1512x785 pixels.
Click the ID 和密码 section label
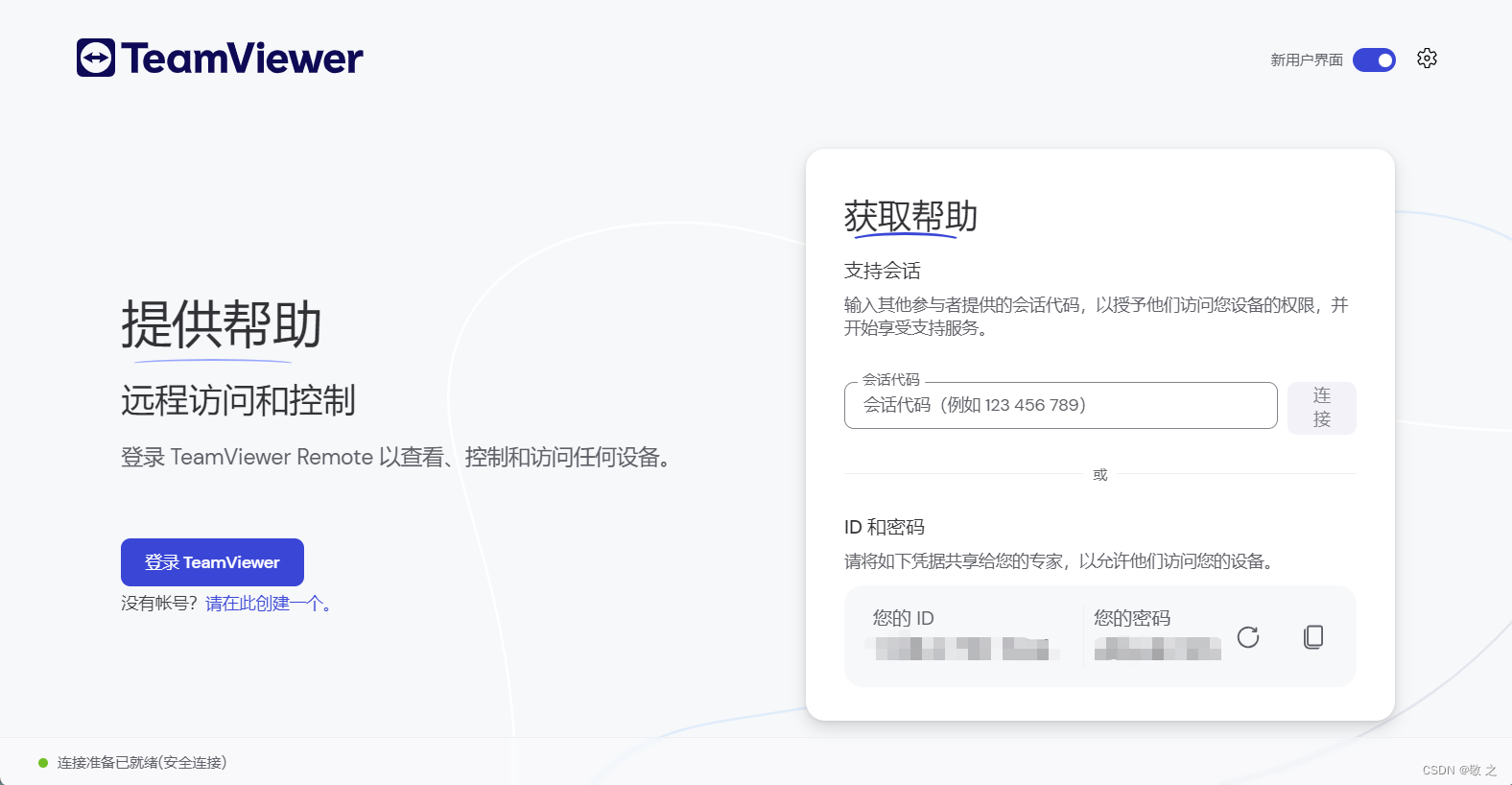pyautogui.click(x=885, y=527)
